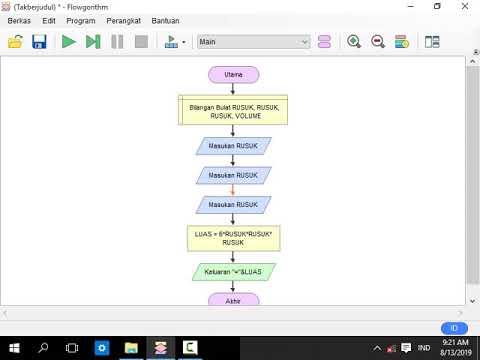Zoom in on the flowchart
Screen dimensions: 480x360
pyautogui.click(x=354, y=42)
